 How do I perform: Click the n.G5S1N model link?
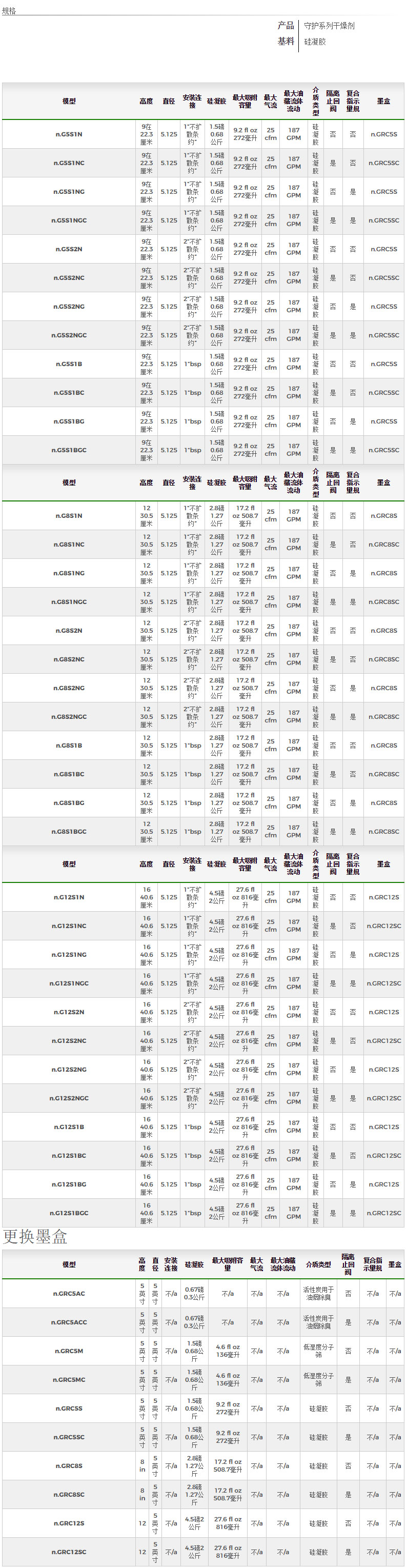coord(69,134)
